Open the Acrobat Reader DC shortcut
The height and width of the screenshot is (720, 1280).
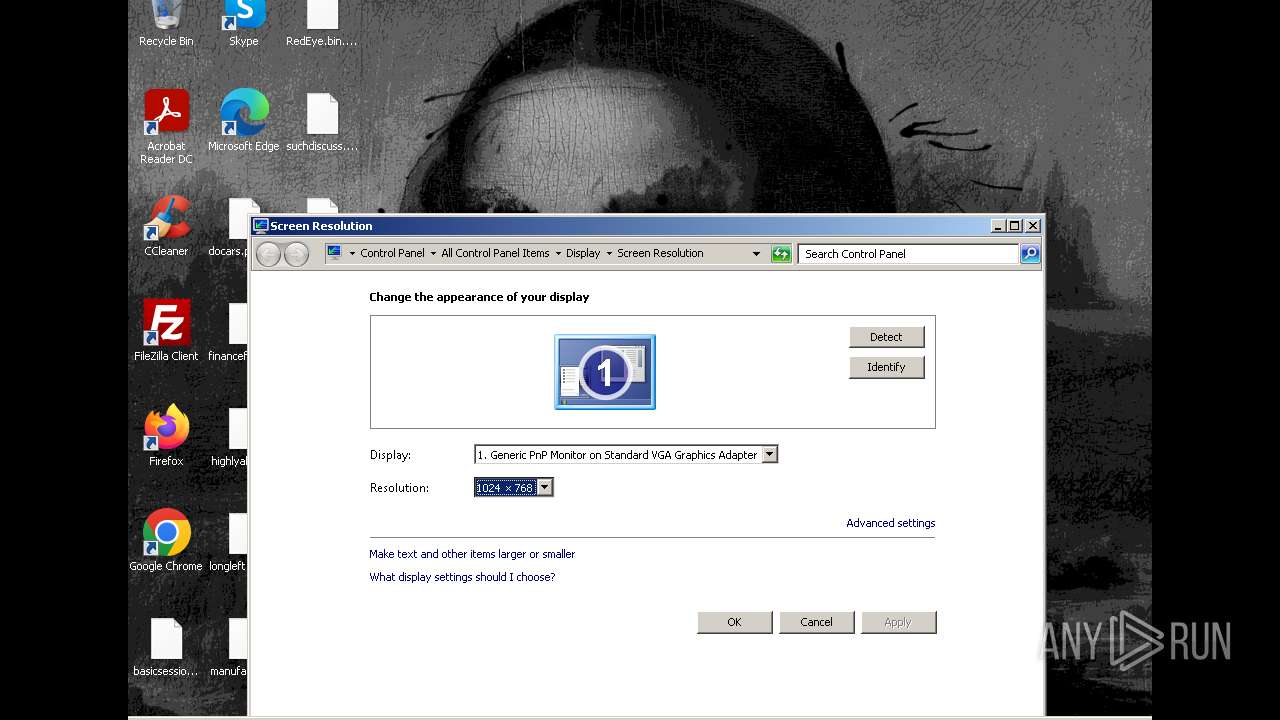166,127
